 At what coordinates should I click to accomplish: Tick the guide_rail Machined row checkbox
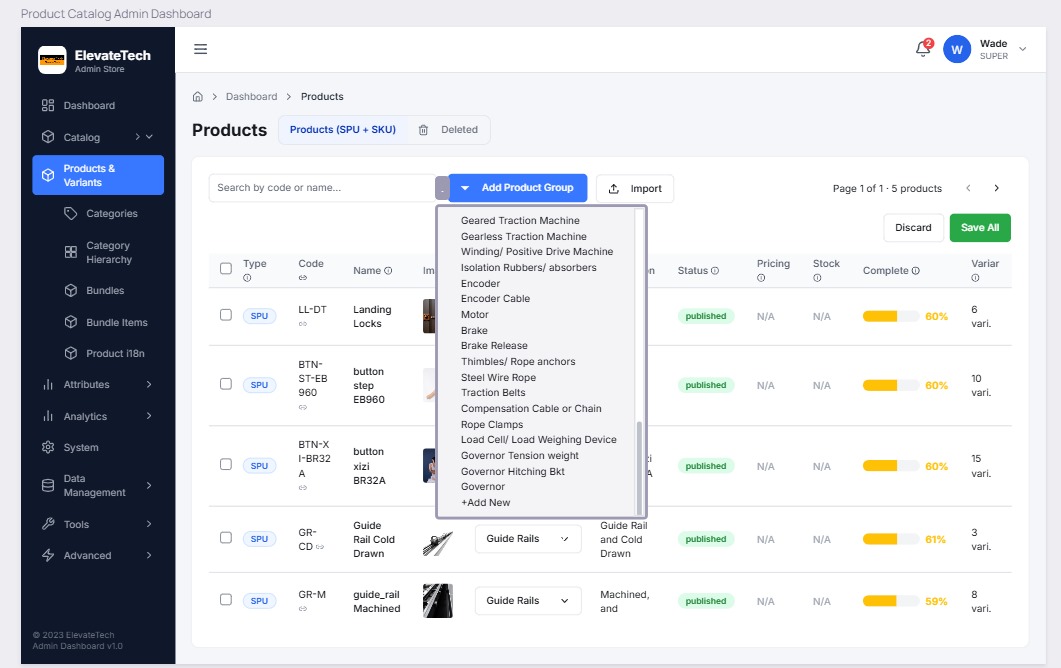click(x=226, y=600)
